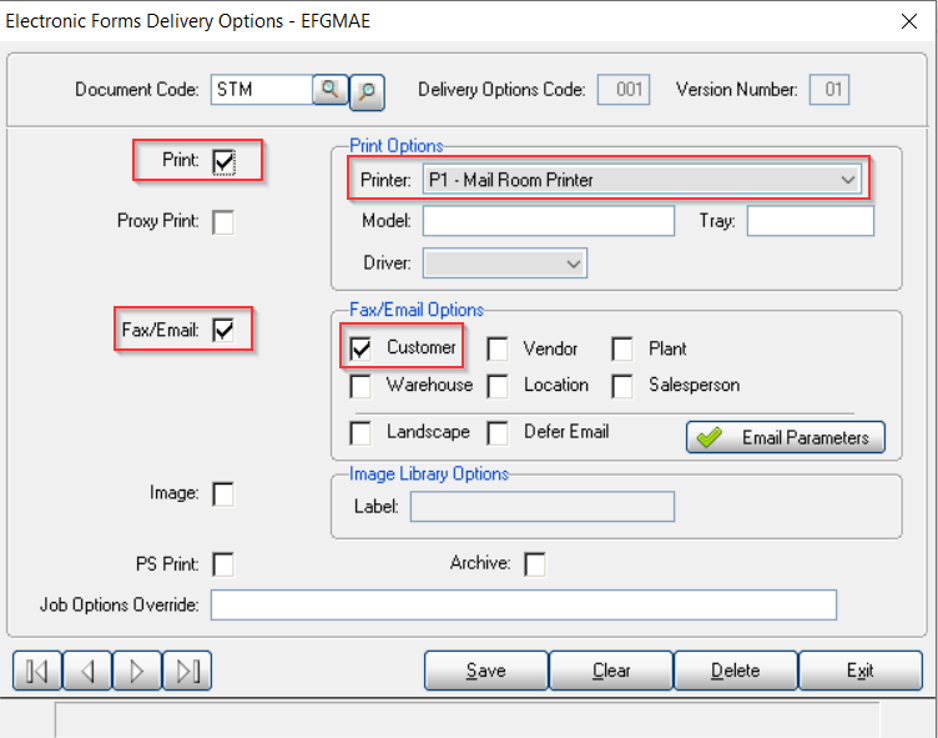
Task: Check the Archive checkbox
Action: point(535,564)
